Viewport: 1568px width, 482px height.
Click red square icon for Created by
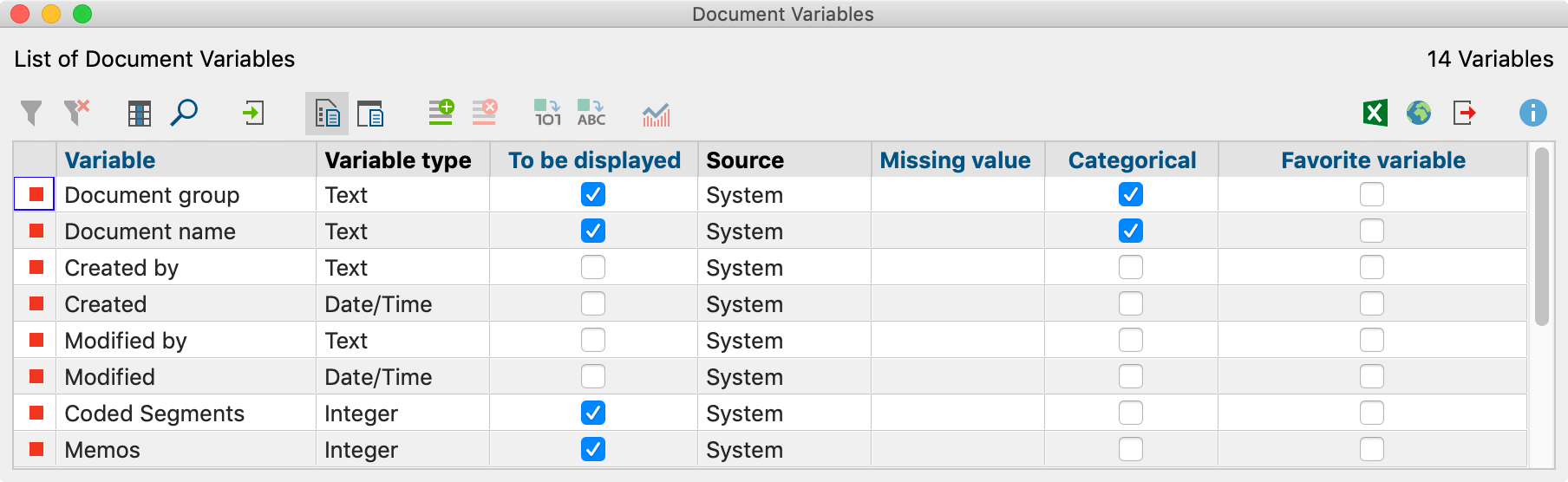[36, 267]
